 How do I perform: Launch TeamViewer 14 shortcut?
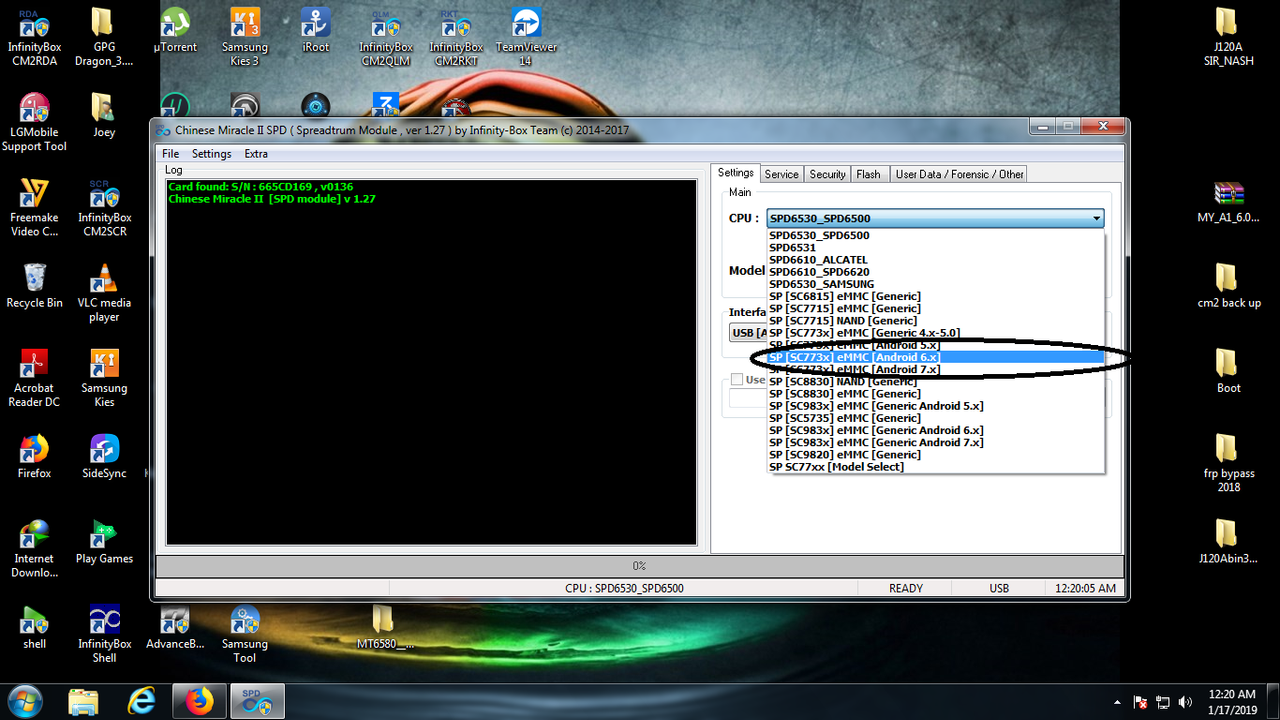click(x=526, y=37)
